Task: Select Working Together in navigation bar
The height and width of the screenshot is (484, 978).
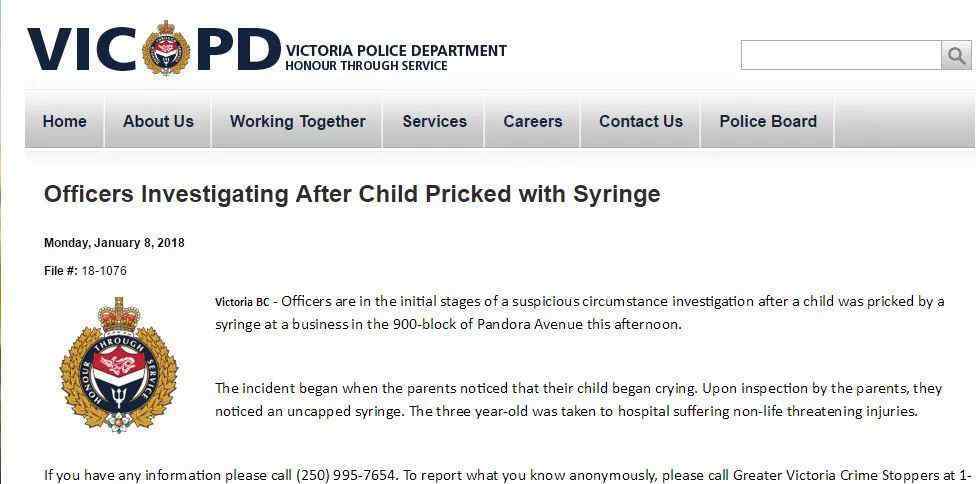Action: pyautogui.click(x=298, y=121)
